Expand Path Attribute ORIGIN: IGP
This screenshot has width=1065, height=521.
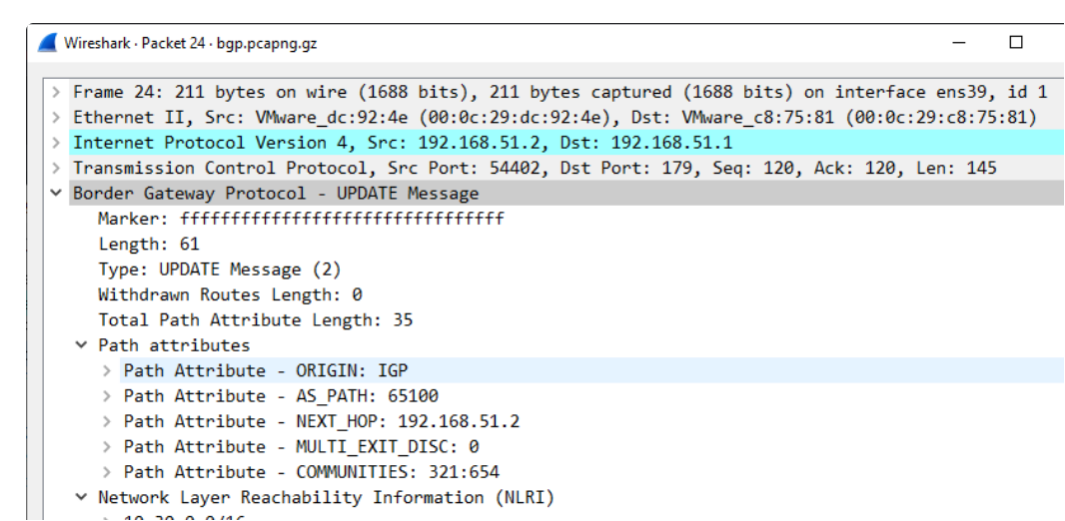click(x=108, y=371)
